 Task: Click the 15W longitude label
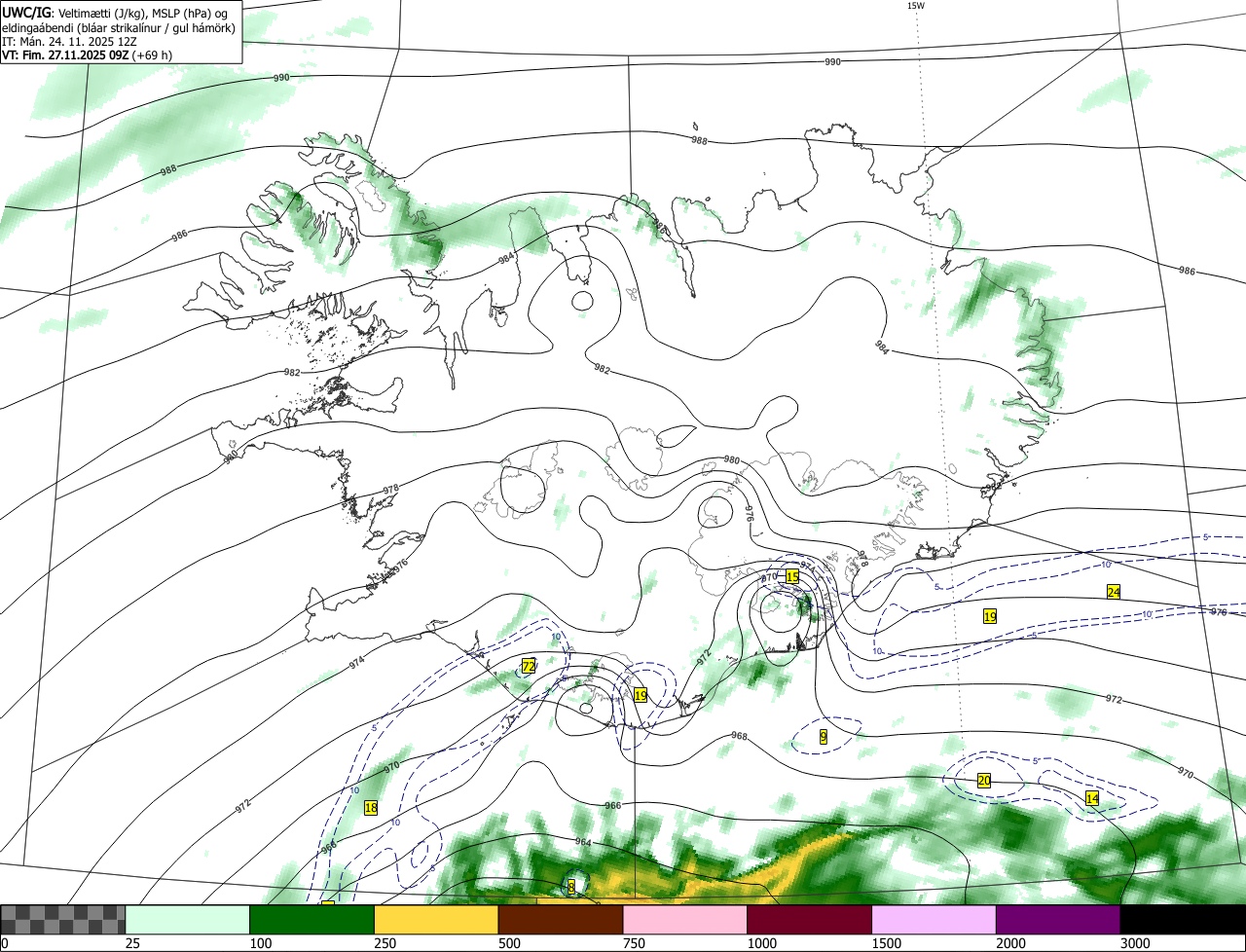coord(915,6)
